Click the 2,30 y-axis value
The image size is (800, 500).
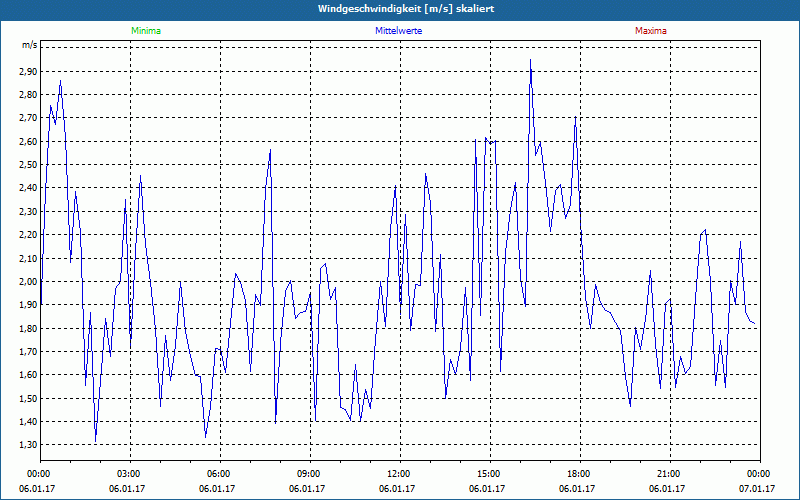29,211
